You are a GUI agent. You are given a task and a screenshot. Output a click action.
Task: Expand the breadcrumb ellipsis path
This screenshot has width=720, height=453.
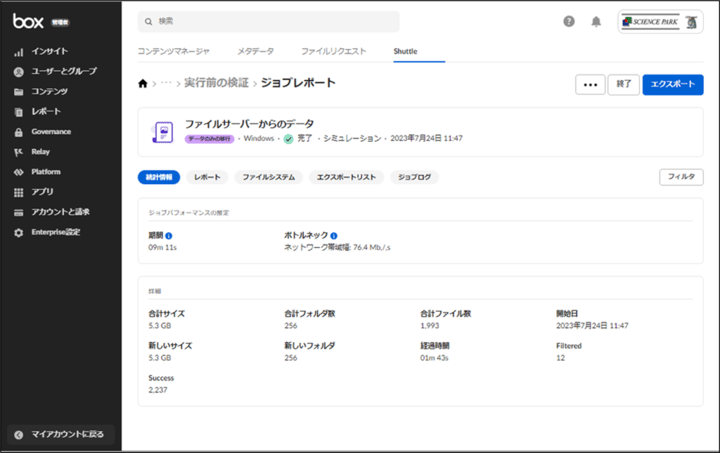coord(166,84)
